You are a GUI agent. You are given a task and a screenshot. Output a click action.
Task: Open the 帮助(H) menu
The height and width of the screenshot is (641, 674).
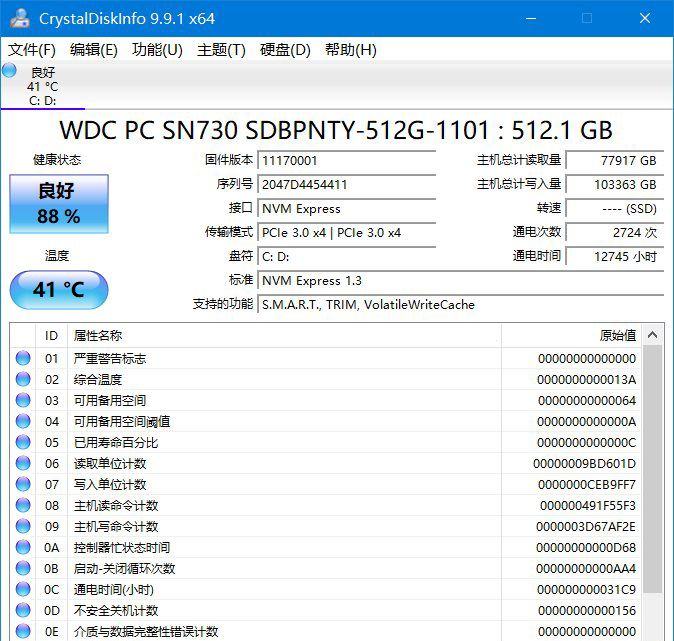click(x=351, y=50)
